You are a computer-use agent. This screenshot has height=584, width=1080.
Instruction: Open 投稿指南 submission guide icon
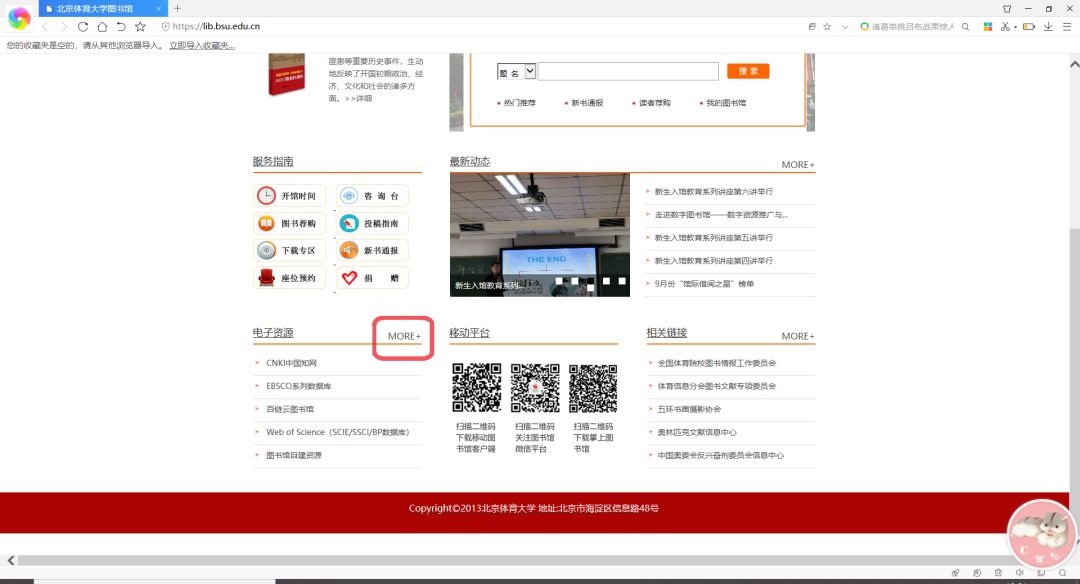coord(349,224)
